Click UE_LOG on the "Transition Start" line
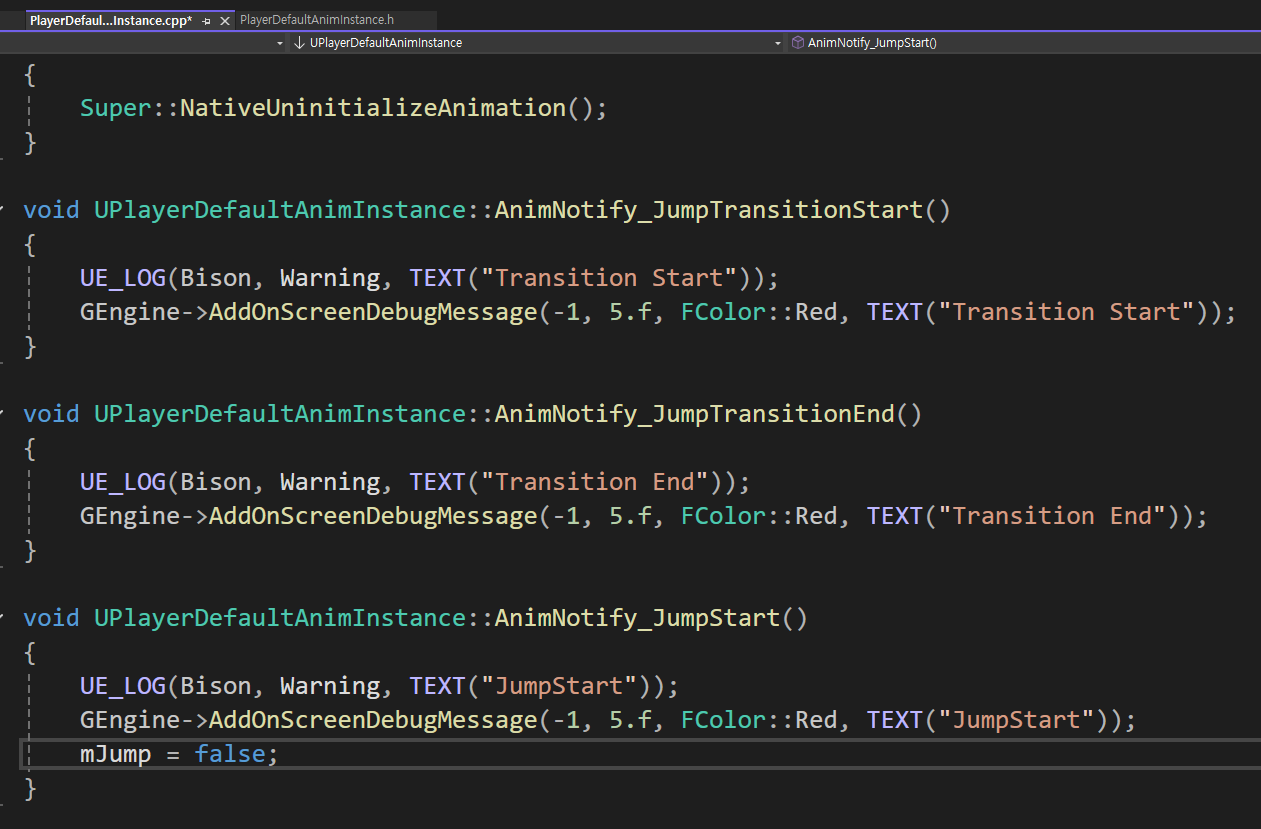 (123, 278)
